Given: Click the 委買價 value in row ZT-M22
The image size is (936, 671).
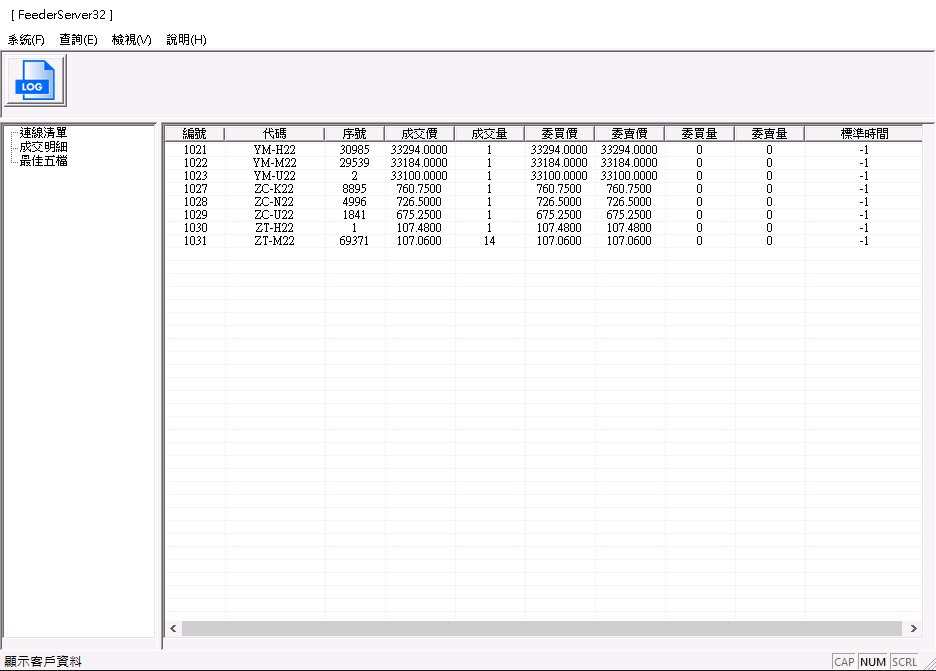Looking at the screenshot, I should (x=559, y=241).
